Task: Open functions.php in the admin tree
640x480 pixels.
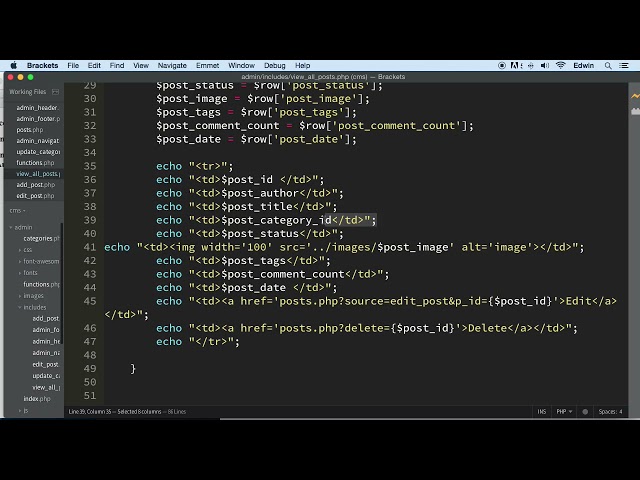Action: tap(41, 284)
